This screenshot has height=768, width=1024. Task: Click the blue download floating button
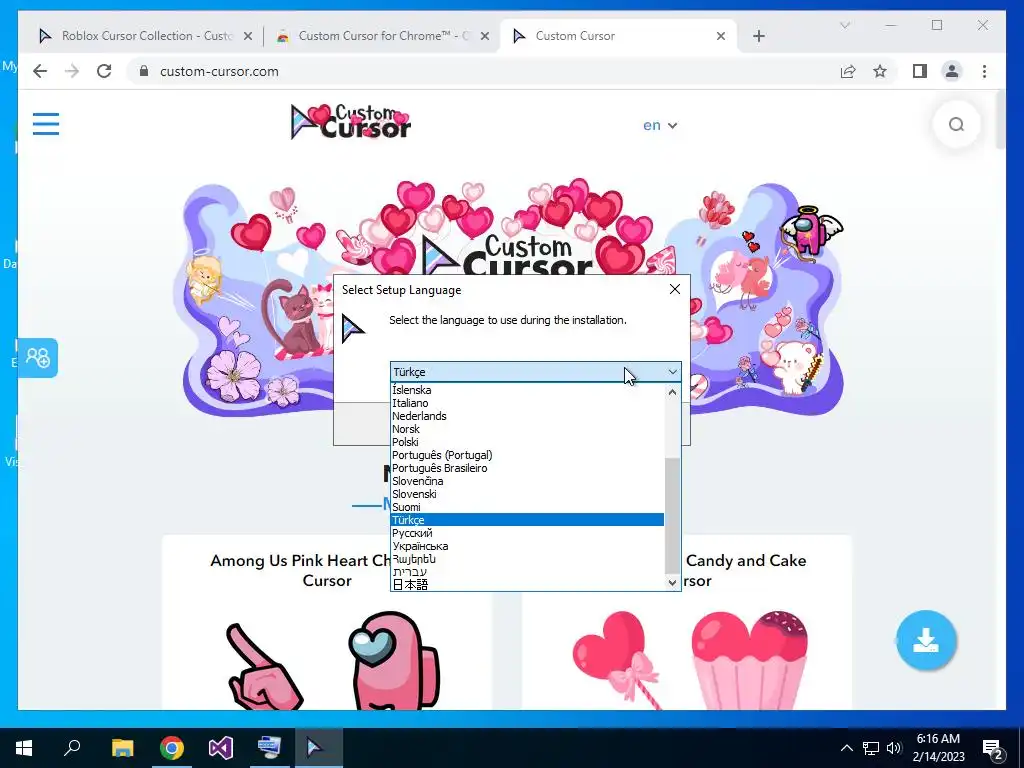click(x=926, y=641)
